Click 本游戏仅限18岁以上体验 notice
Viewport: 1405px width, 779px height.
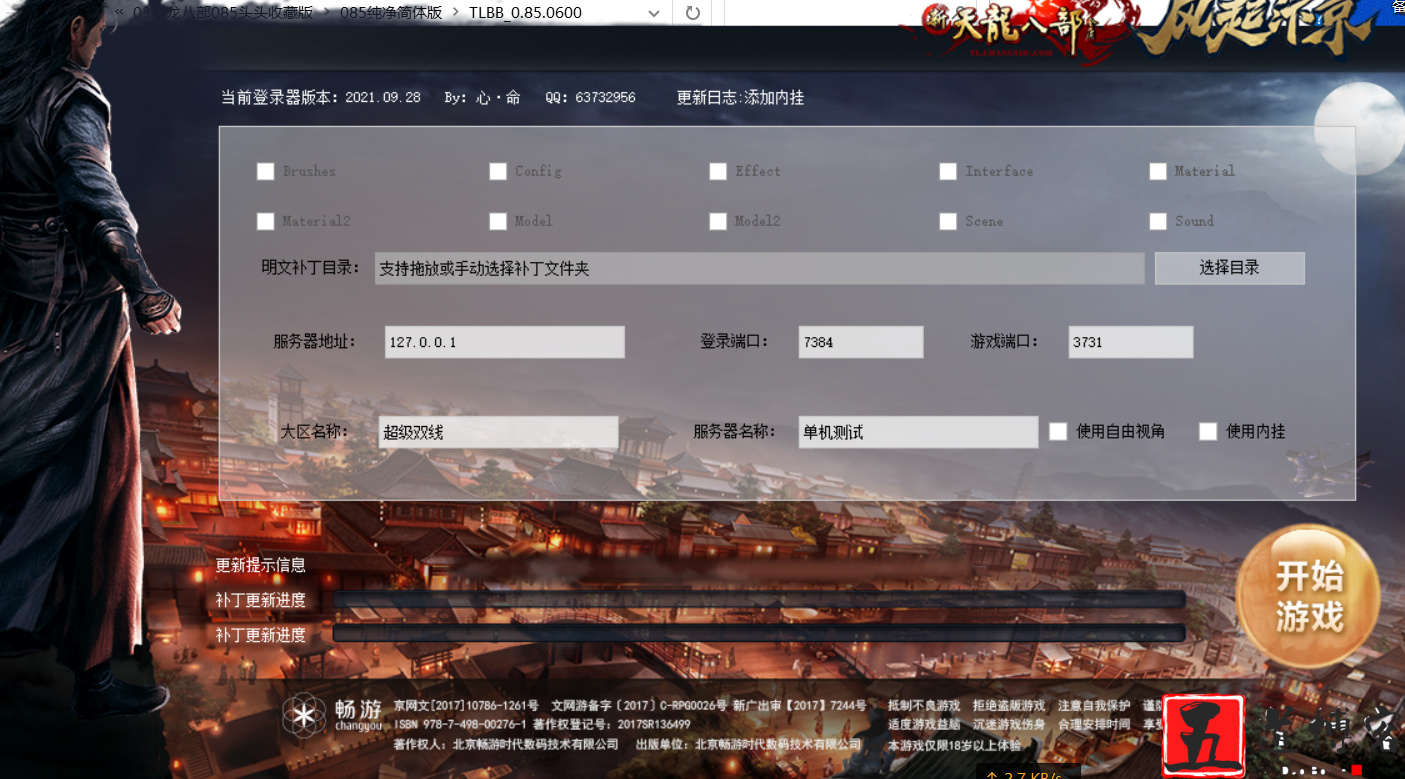click(954, 745)
